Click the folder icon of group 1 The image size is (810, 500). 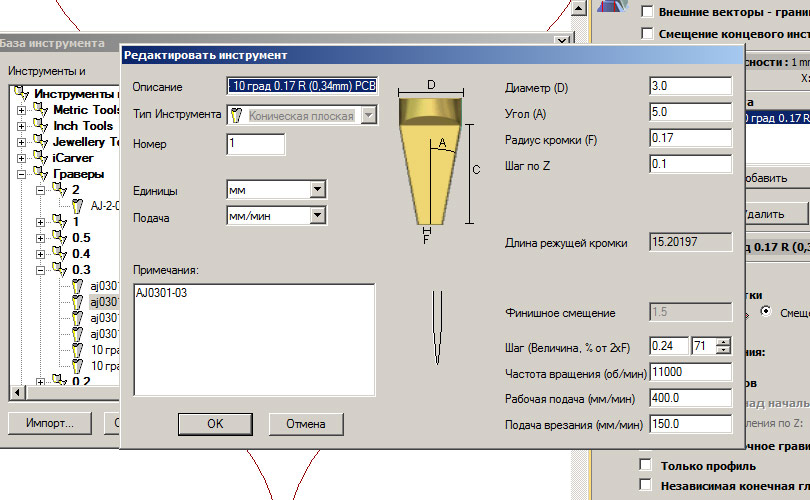coord(59,222)
